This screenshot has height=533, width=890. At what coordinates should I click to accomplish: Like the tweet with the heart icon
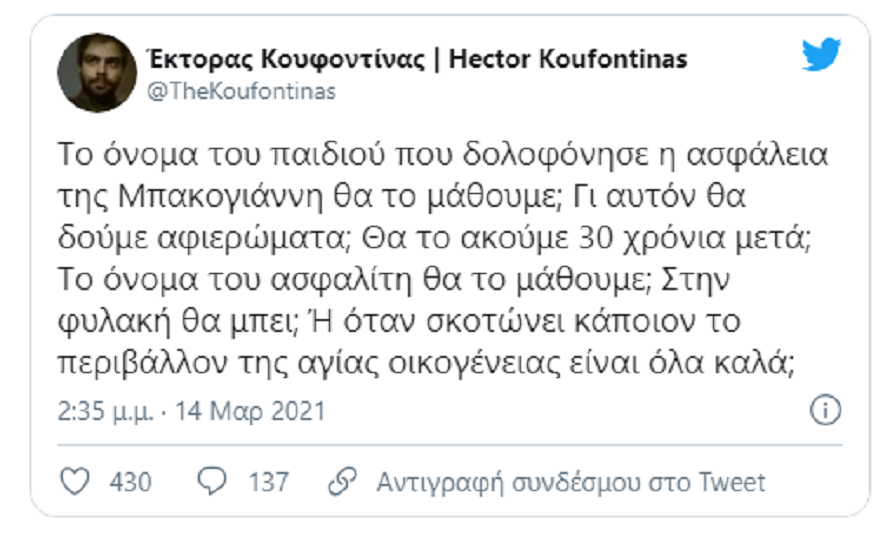coord(75,481)
